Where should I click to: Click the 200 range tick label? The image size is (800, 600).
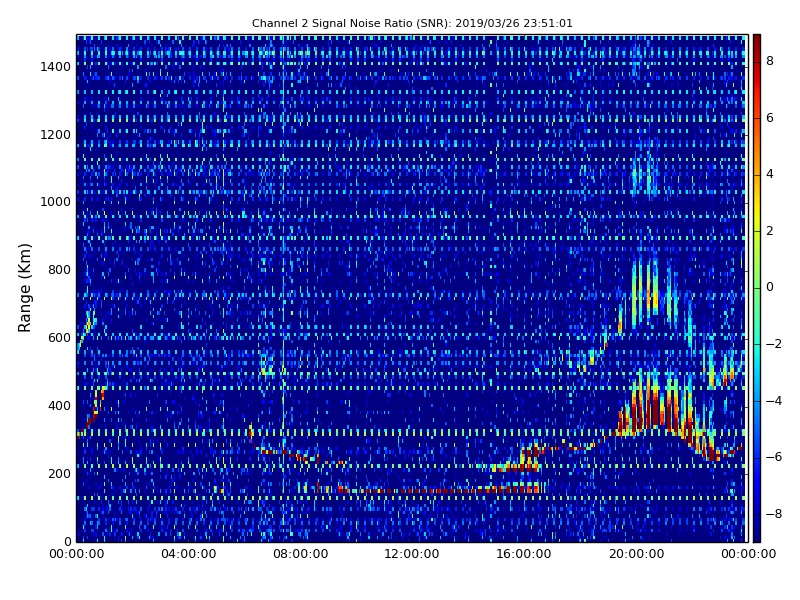pos(59,473)
